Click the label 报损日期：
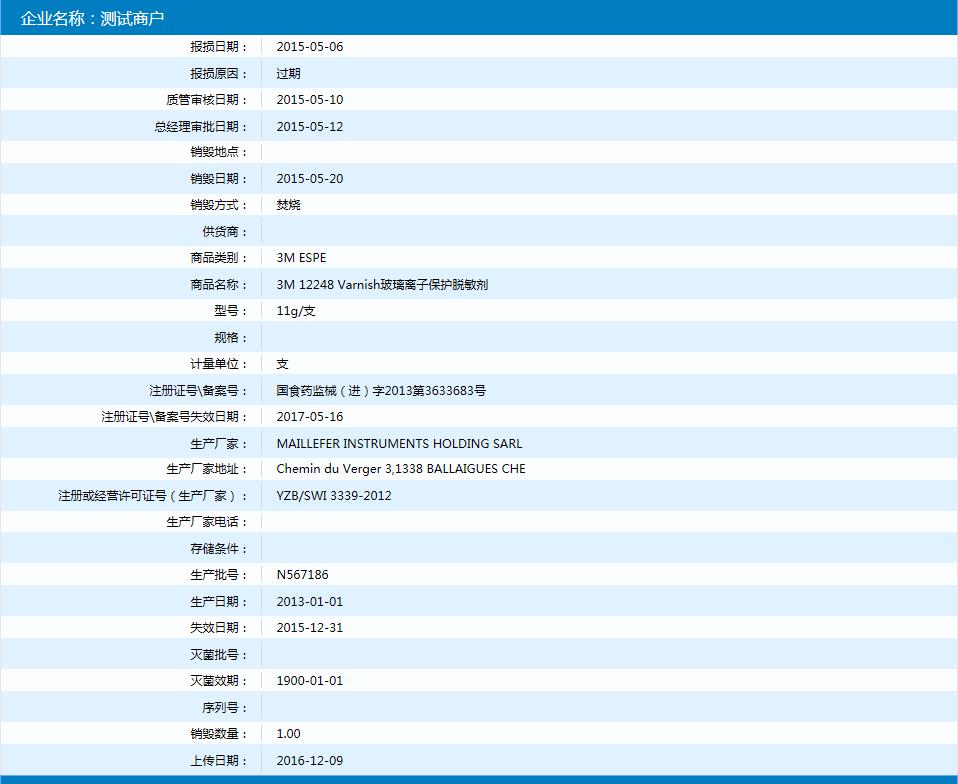Screen dimensions: 958x784 tap(219, 46)
